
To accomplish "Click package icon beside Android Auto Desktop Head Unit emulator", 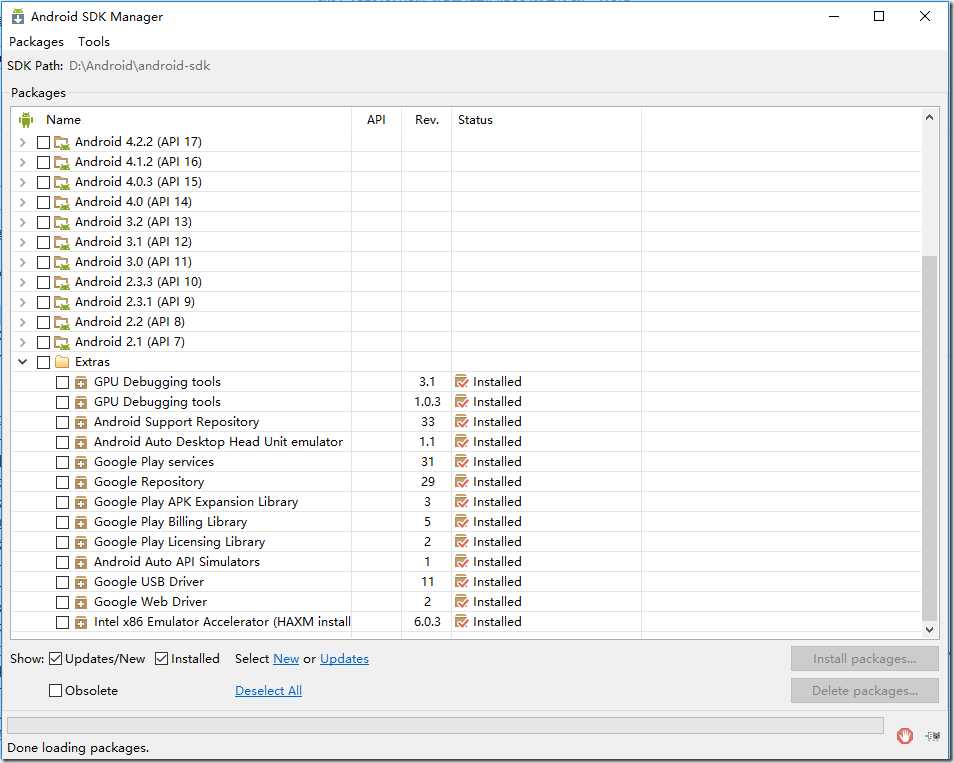I will click(x=81, y=442).
